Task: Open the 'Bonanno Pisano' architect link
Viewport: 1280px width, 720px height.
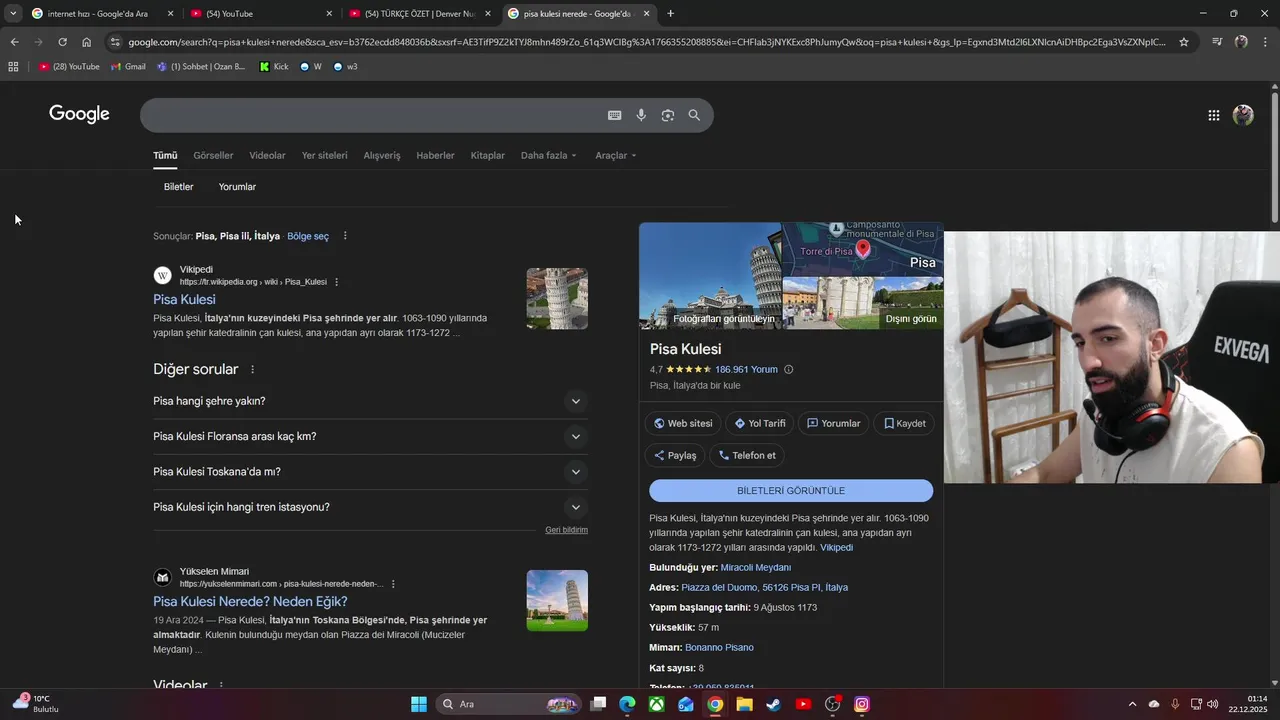Action: [x=719, y=647]
